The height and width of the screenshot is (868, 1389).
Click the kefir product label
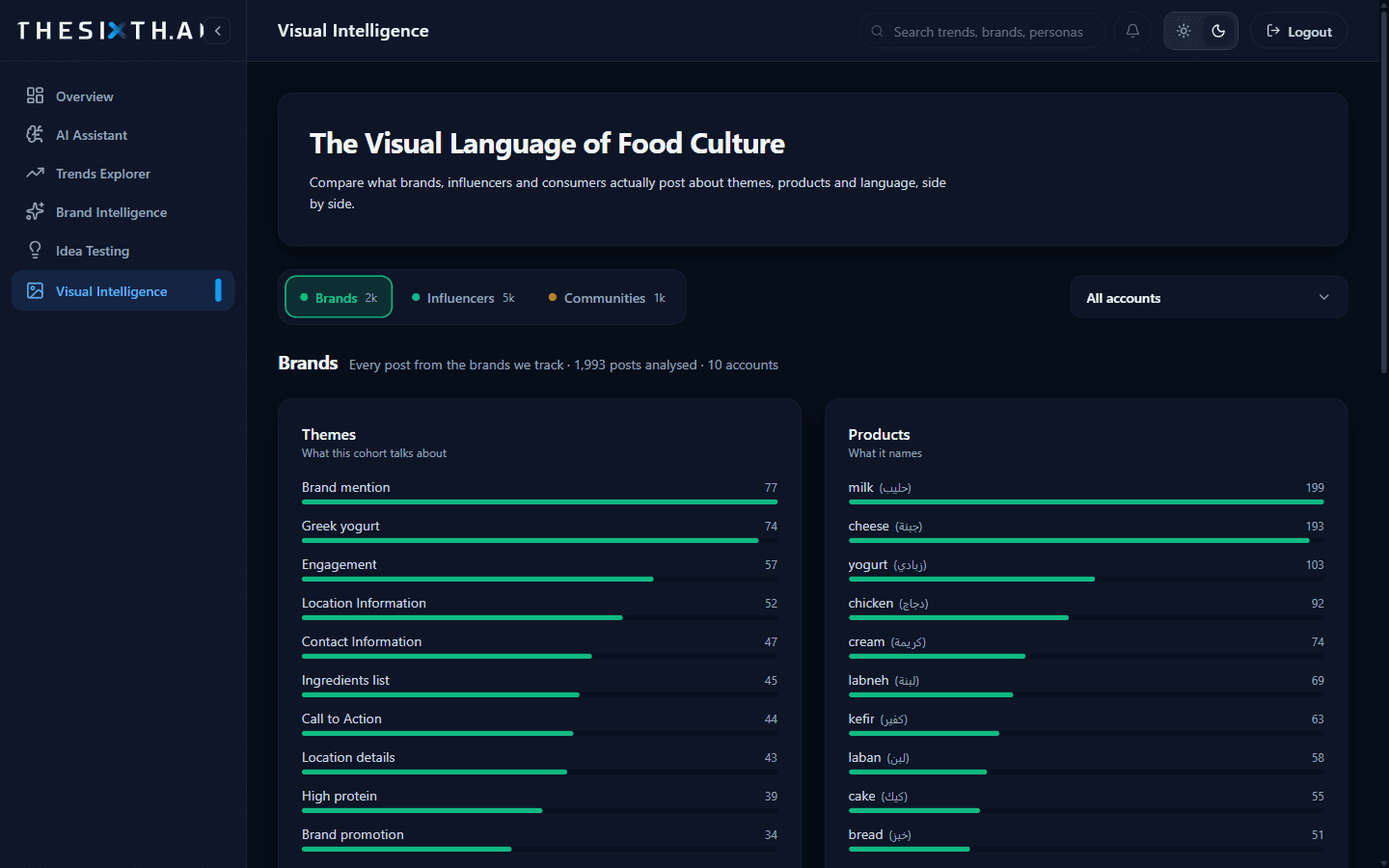pos(861,719)
